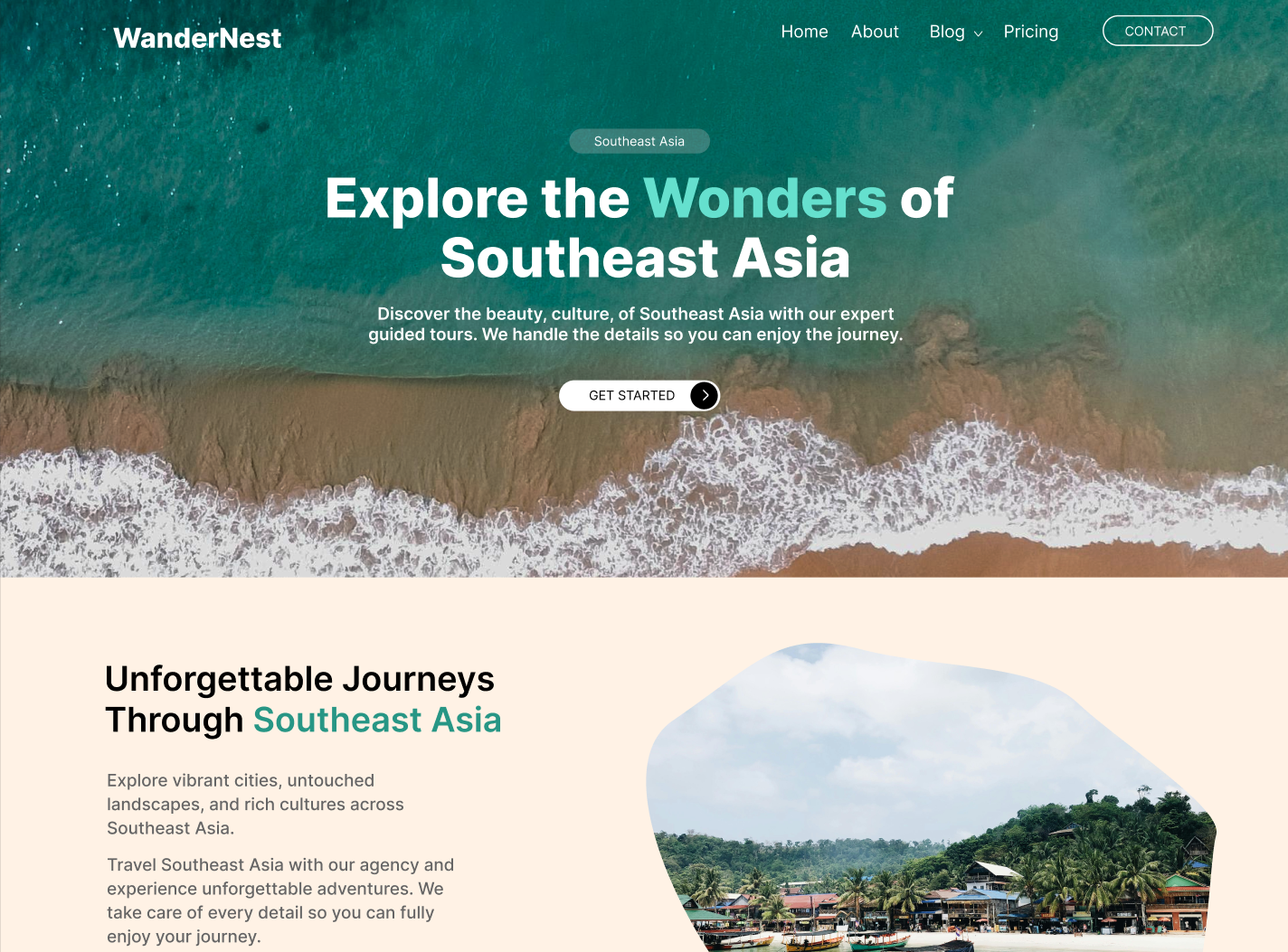
Task: Open the Blog menu item
Action: click(947, 32)
